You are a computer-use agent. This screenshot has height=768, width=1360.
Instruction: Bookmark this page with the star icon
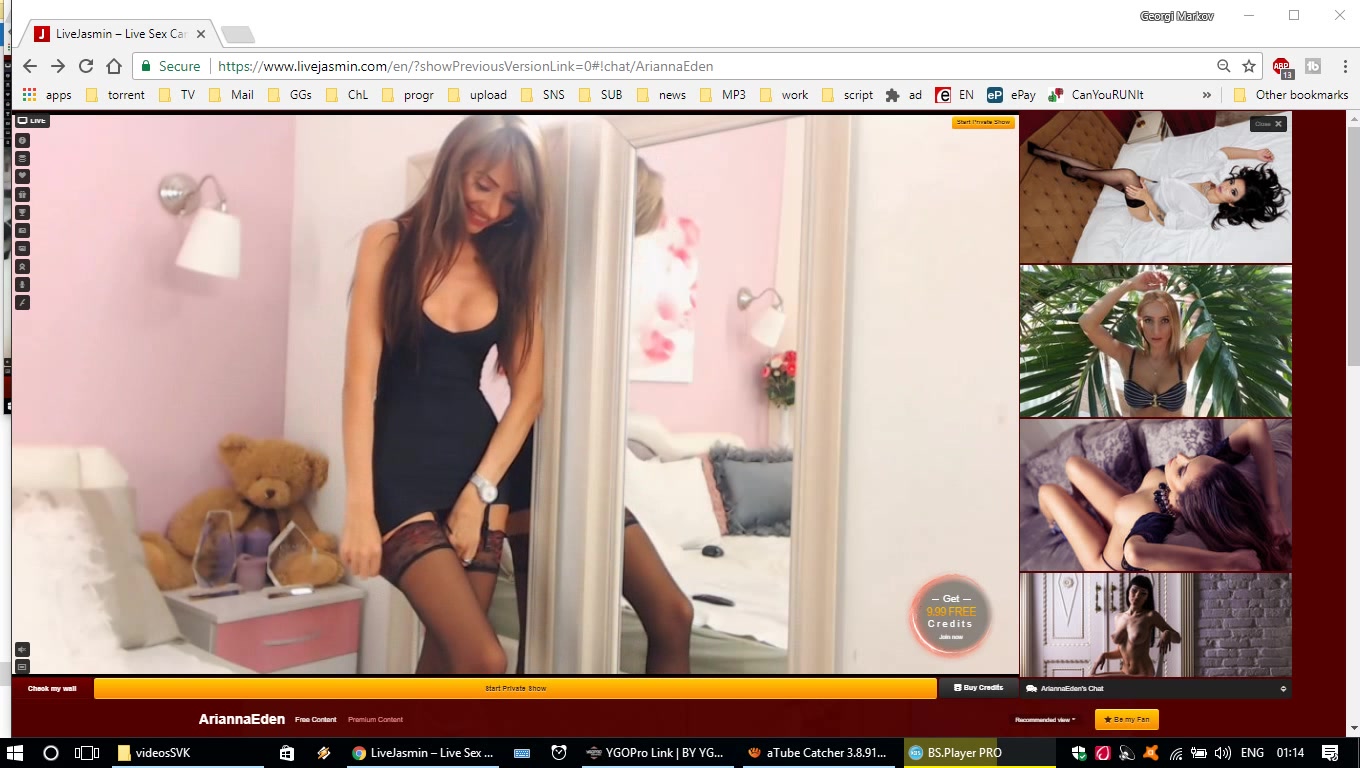(x=1249, y=66)
